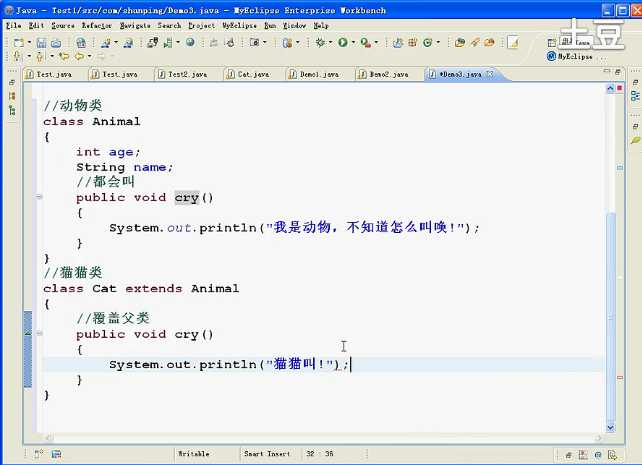Open the Source menu
The height and width of the screenshot is (465, 642).
pyautogui.click(x=63, y=25)
